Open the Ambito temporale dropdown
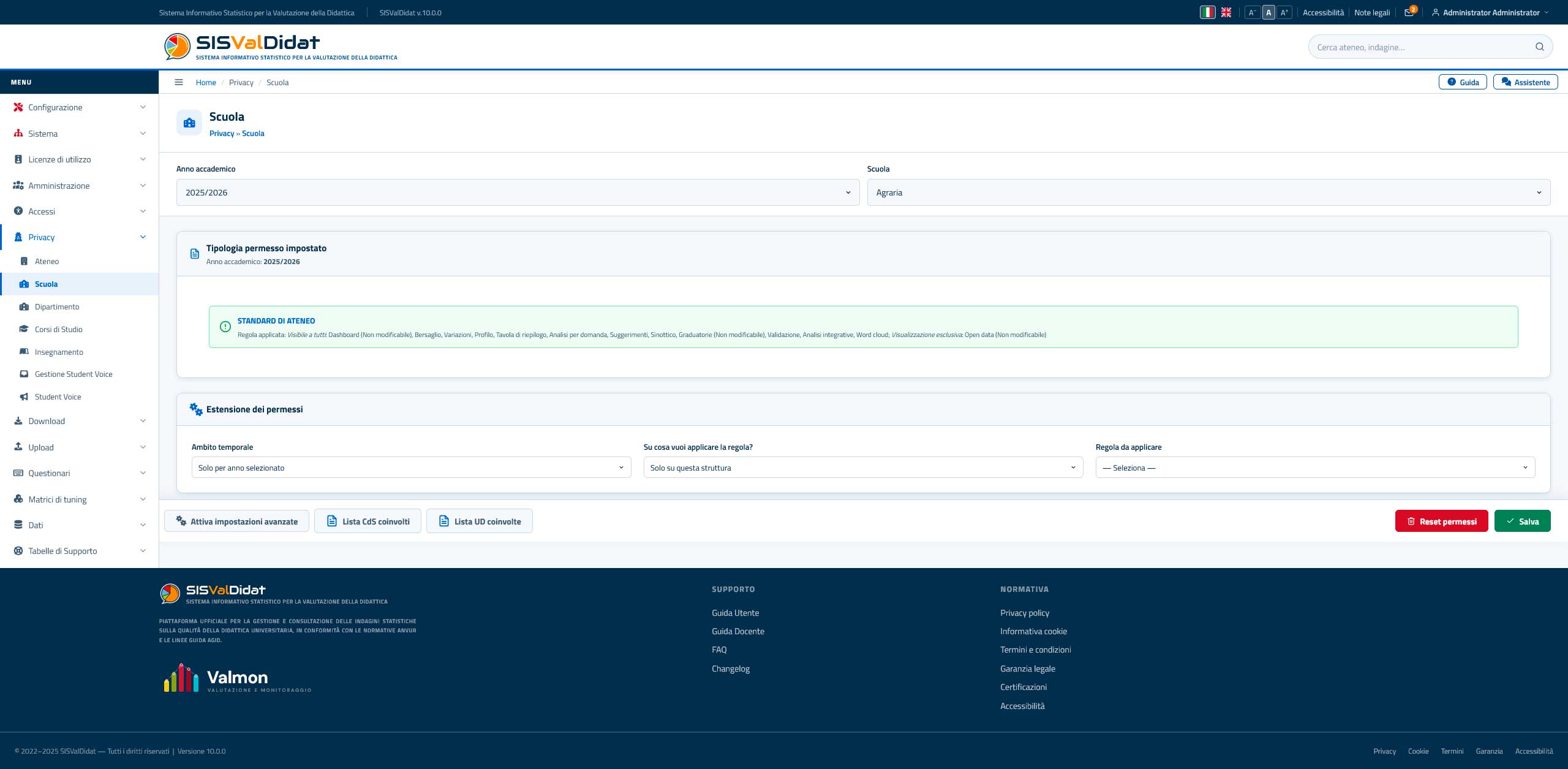 point(411,468)
